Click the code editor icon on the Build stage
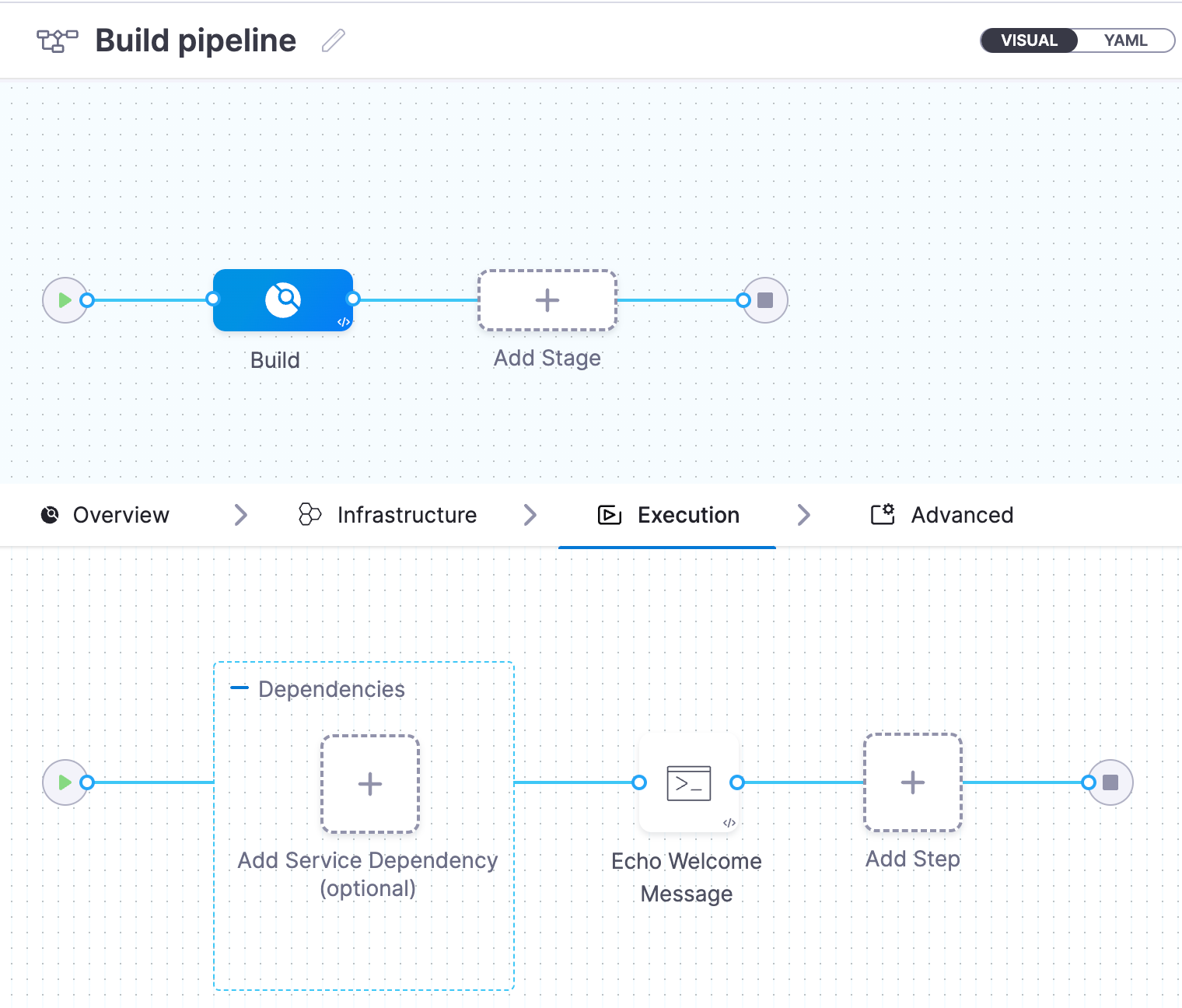The height and width of the screenshot is (1008, 1182). [x=342, y=320]
